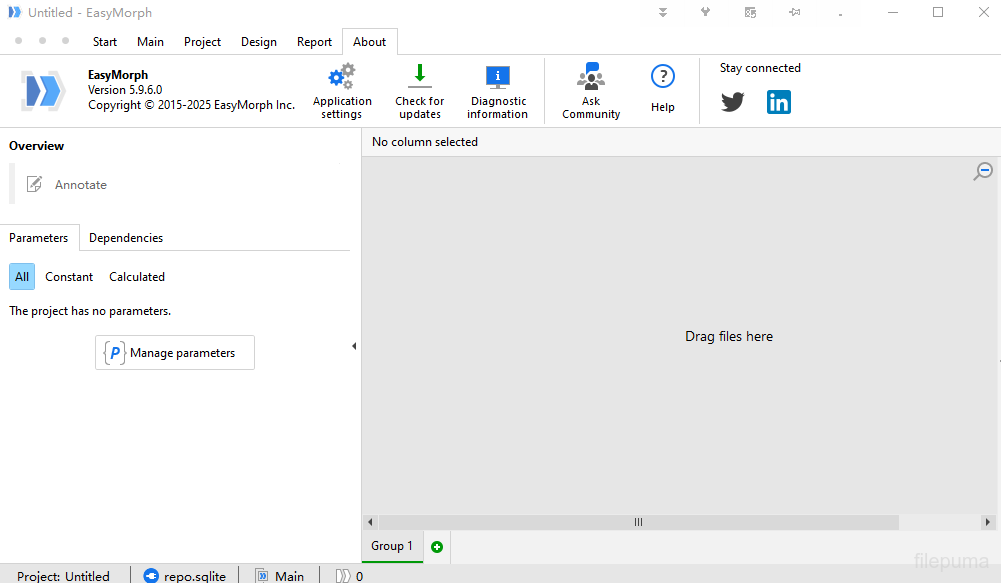This screenshot has height=583, width=1001.
Task: Filter parameters by Constant
Action: click(69, 277)
